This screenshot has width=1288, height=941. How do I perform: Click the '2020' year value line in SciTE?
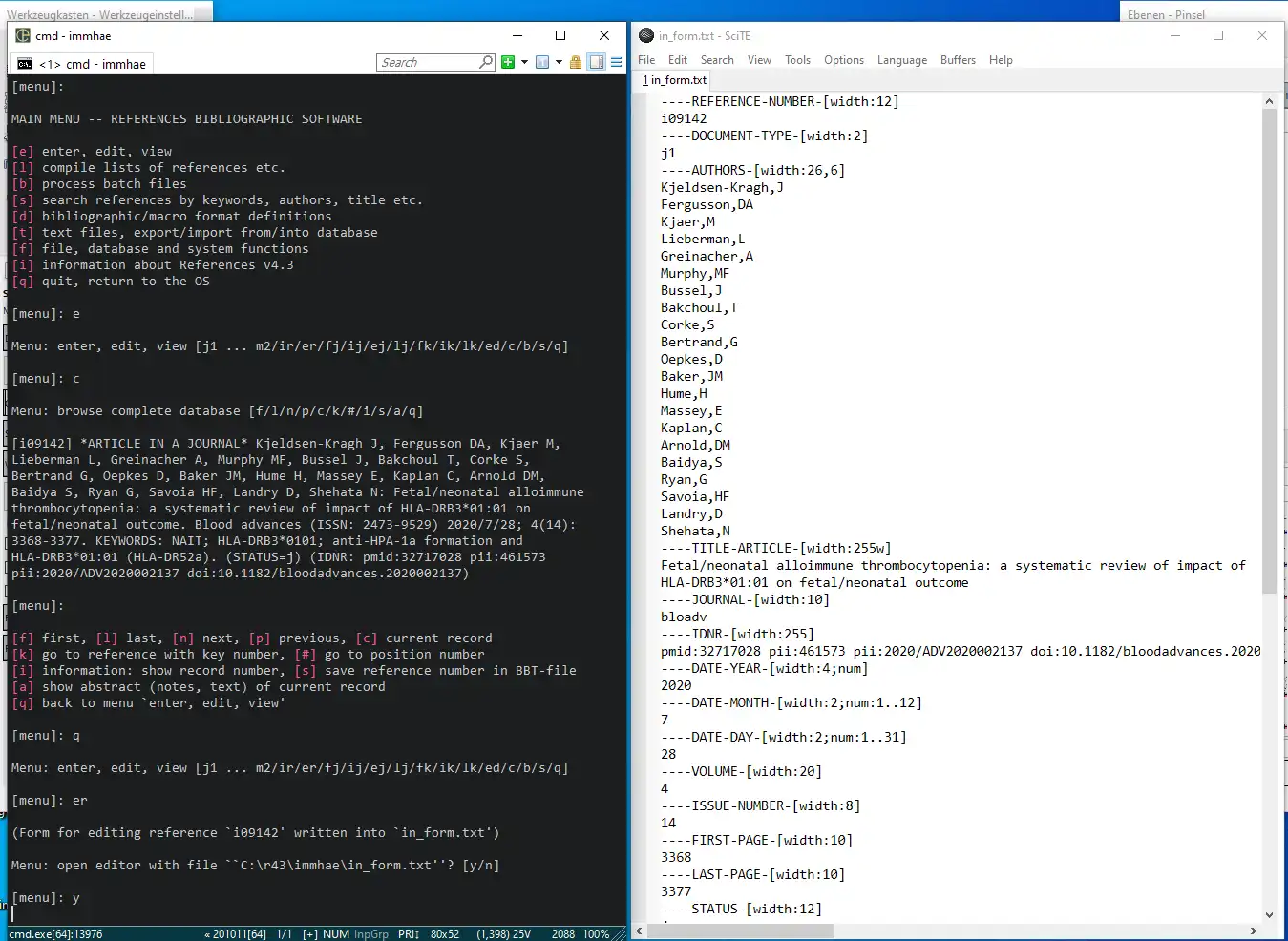click(676, 685)
